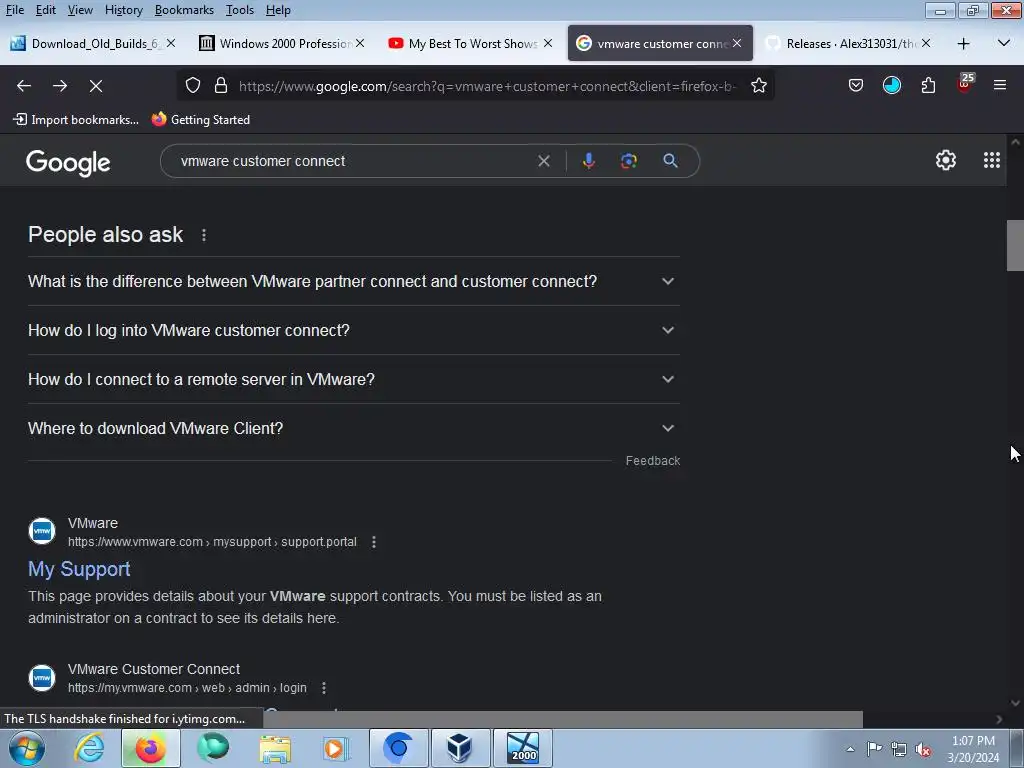Clear the Google search box
Image resolution: width=1024 pixels, height=768 pixels.
click(x=543, y=161)
